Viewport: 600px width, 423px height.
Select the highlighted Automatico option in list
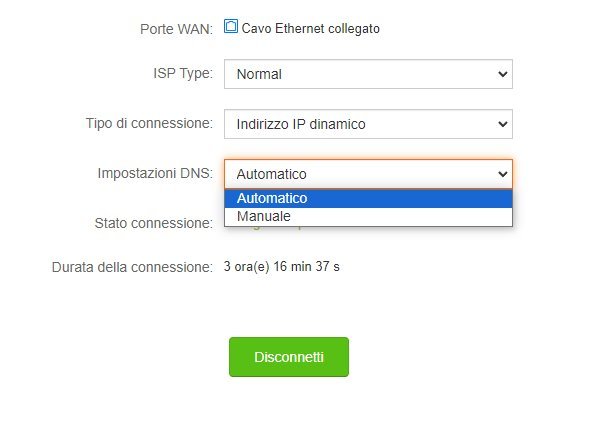tap(272, 198)
